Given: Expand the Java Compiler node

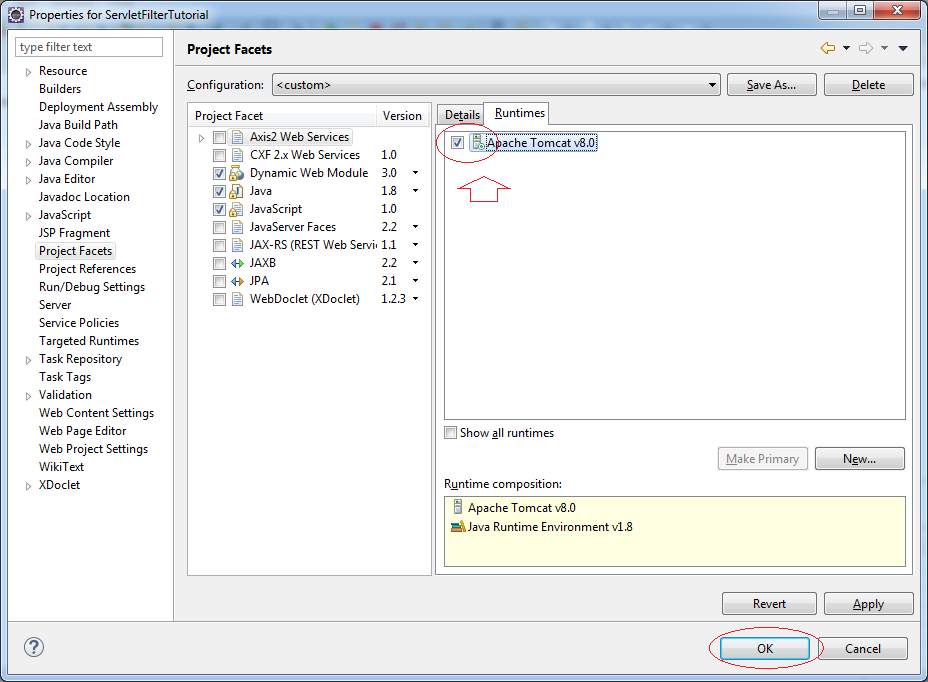Looking at the screenshot, I should (28, 162).
